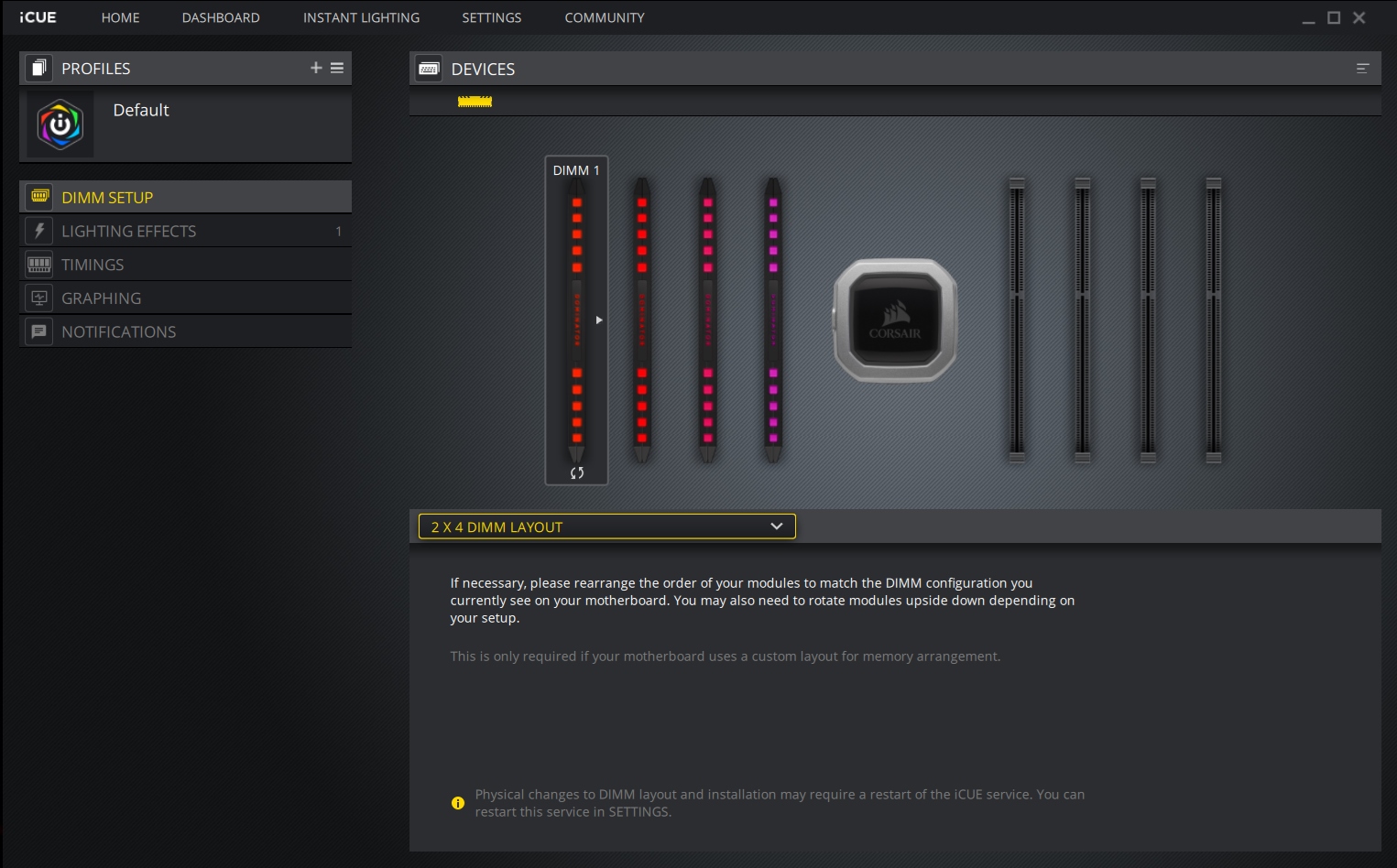Select DIMM Setup in the sidebar

(107, 198)
